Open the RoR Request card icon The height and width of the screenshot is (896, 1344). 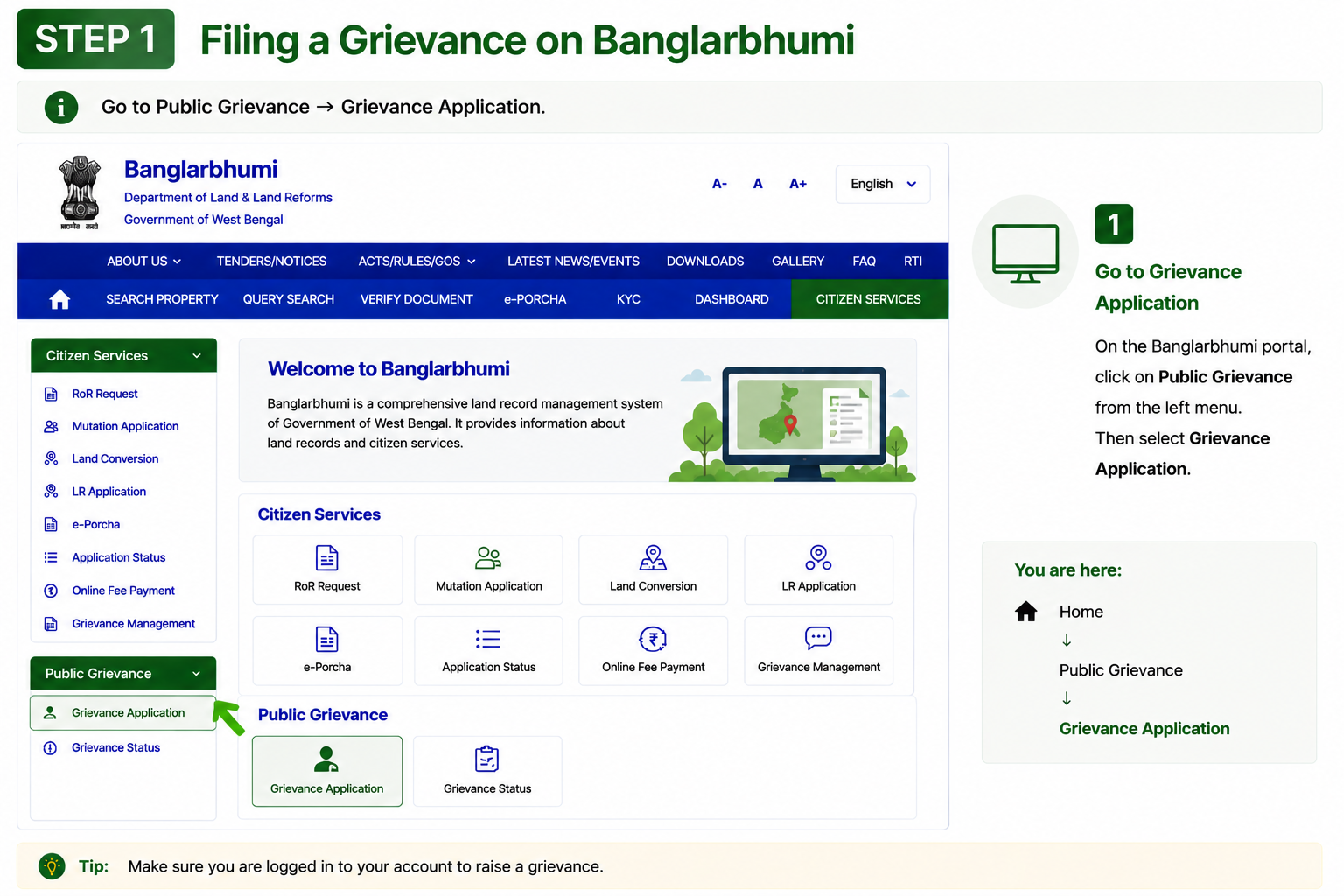click(326, 557)
